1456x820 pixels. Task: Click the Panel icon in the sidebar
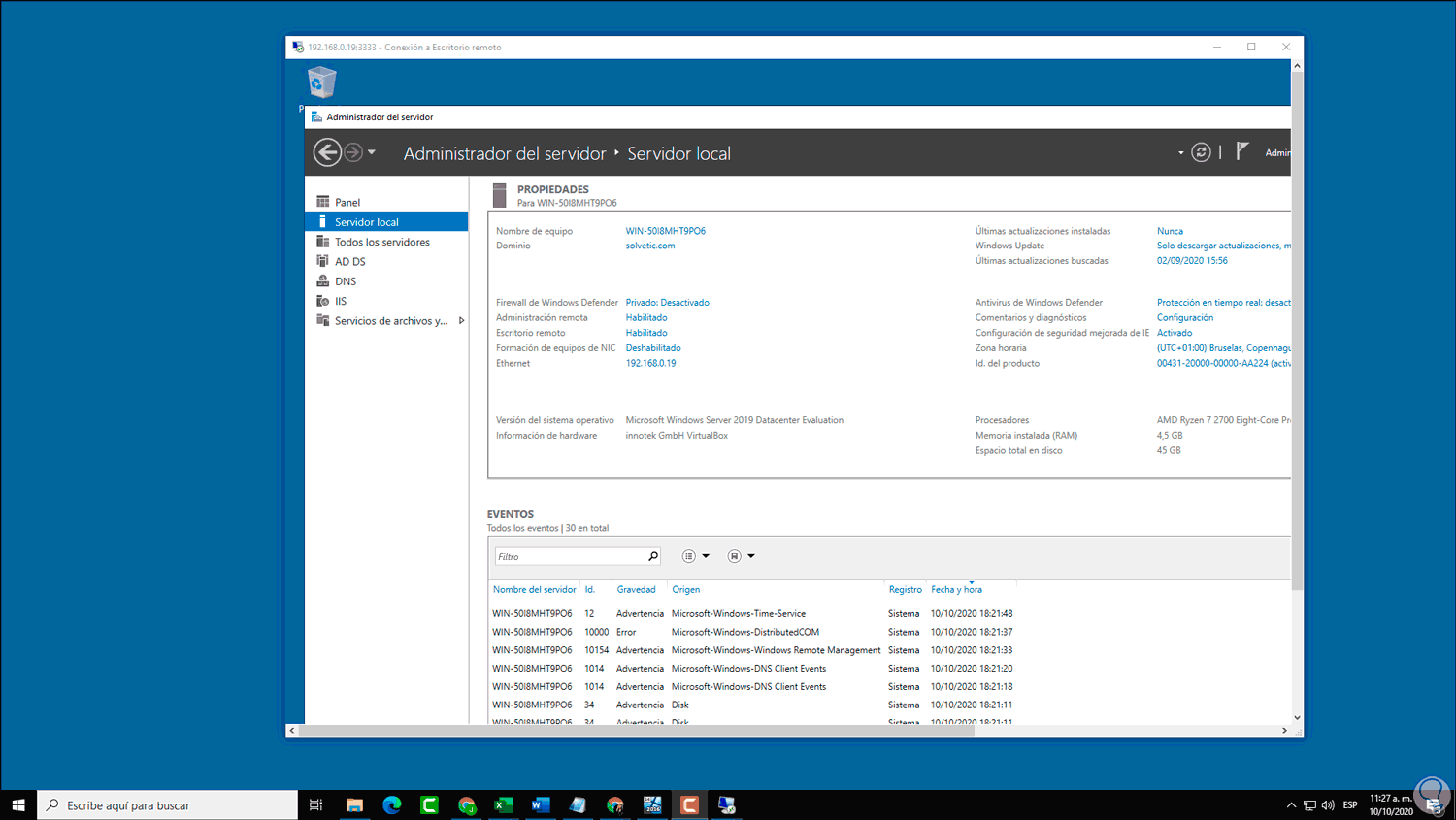click(323, 202)
